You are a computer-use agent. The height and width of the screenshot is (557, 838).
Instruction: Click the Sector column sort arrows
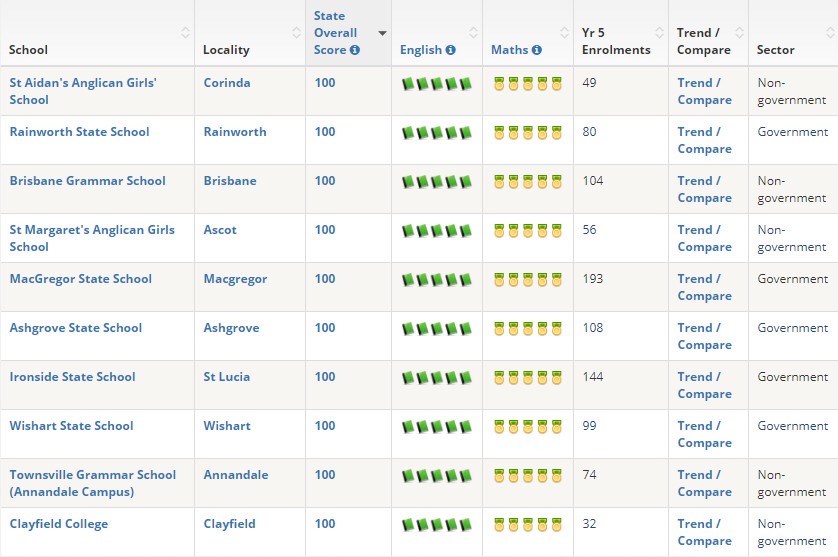point(831,33)
